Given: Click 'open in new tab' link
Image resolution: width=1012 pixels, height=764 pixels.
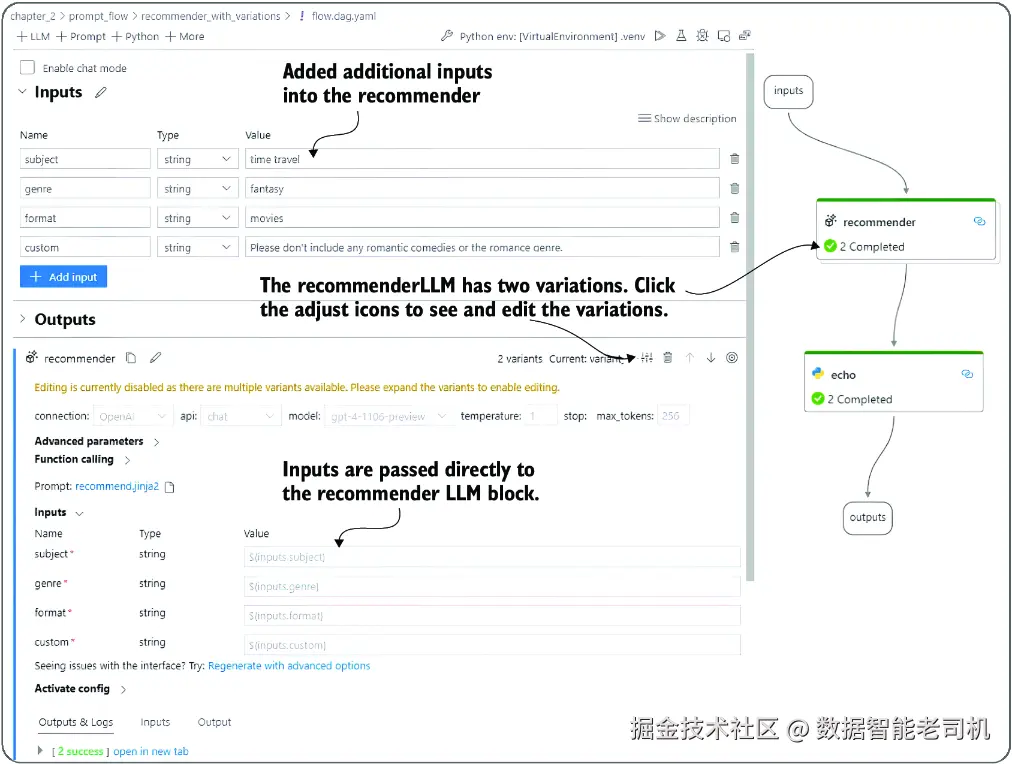Looking at the screenshot, I should [x=151, y=752].
